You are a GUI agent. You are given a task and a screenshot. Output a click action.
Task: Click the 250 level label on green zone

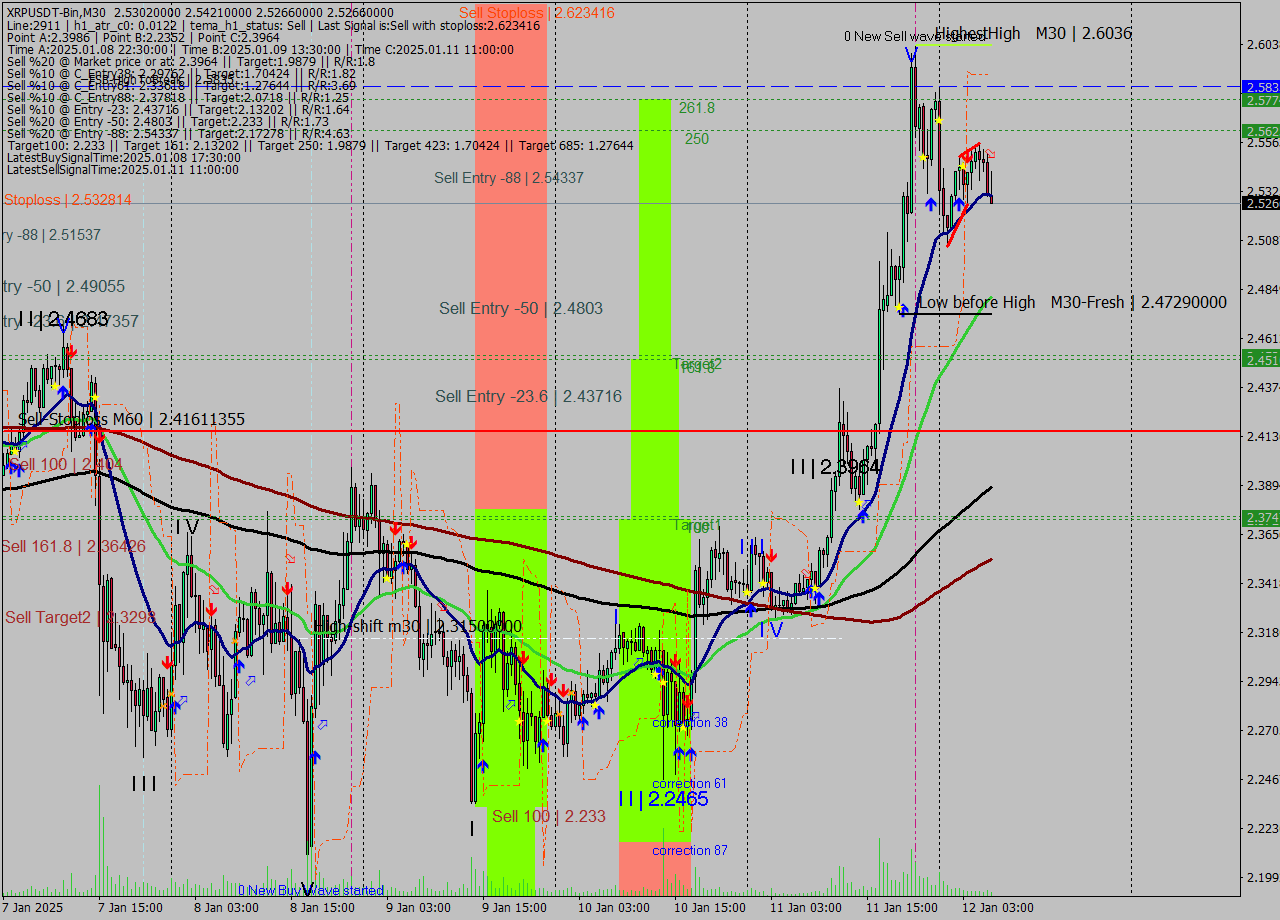[697, 139]
